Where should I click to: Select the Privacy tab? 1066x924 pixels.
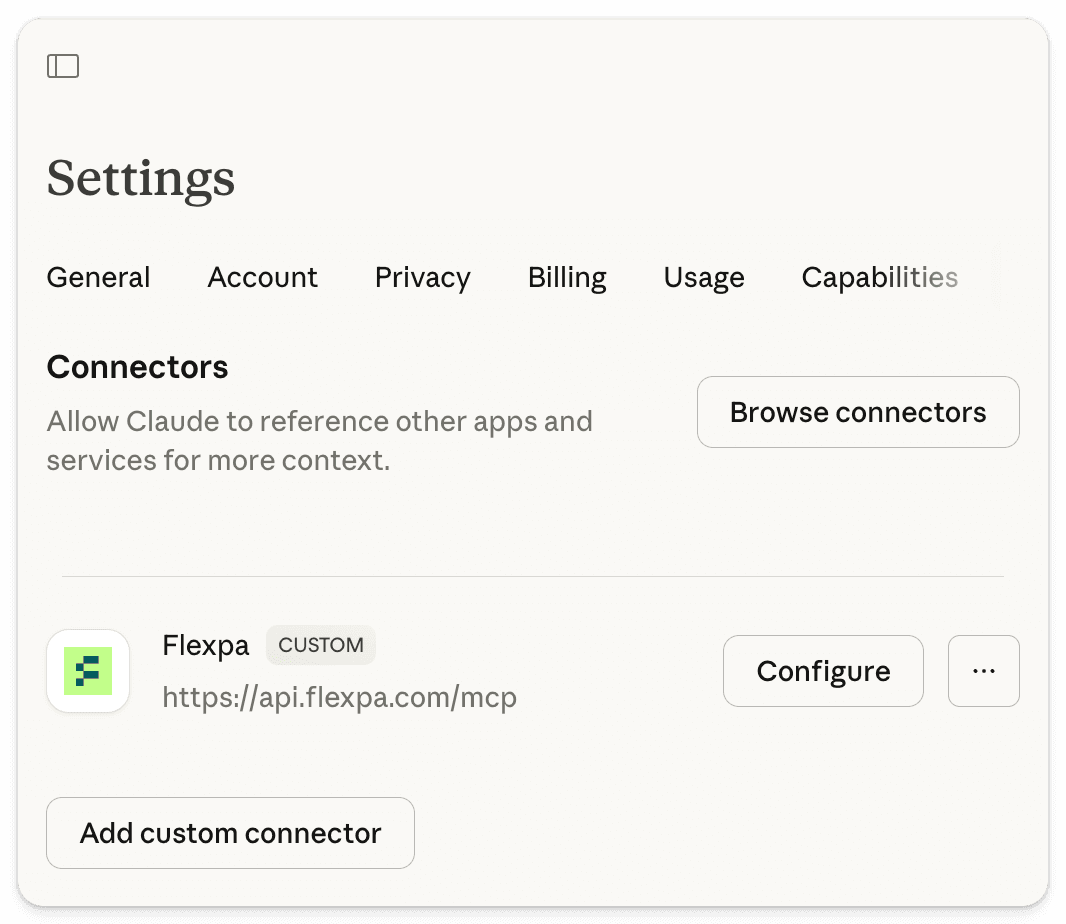[x=422, y=277]
